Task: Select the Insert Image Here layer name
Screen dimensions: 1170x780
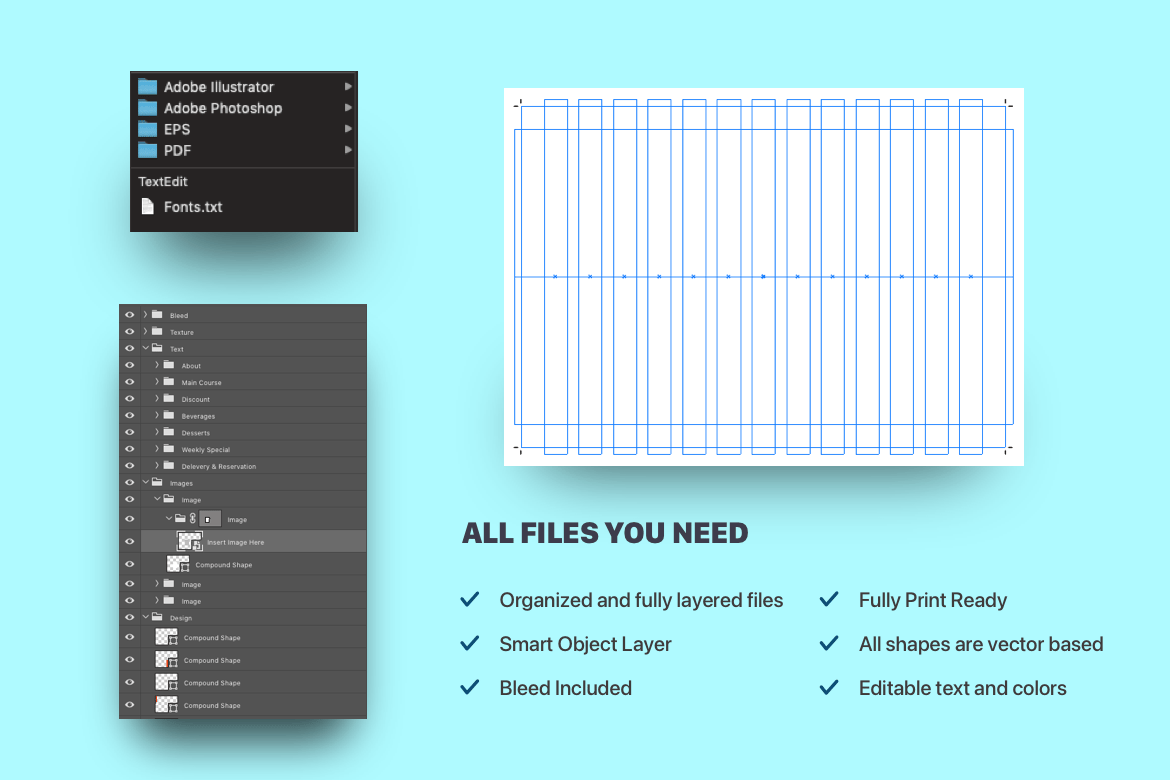Action: click(236, 543)
